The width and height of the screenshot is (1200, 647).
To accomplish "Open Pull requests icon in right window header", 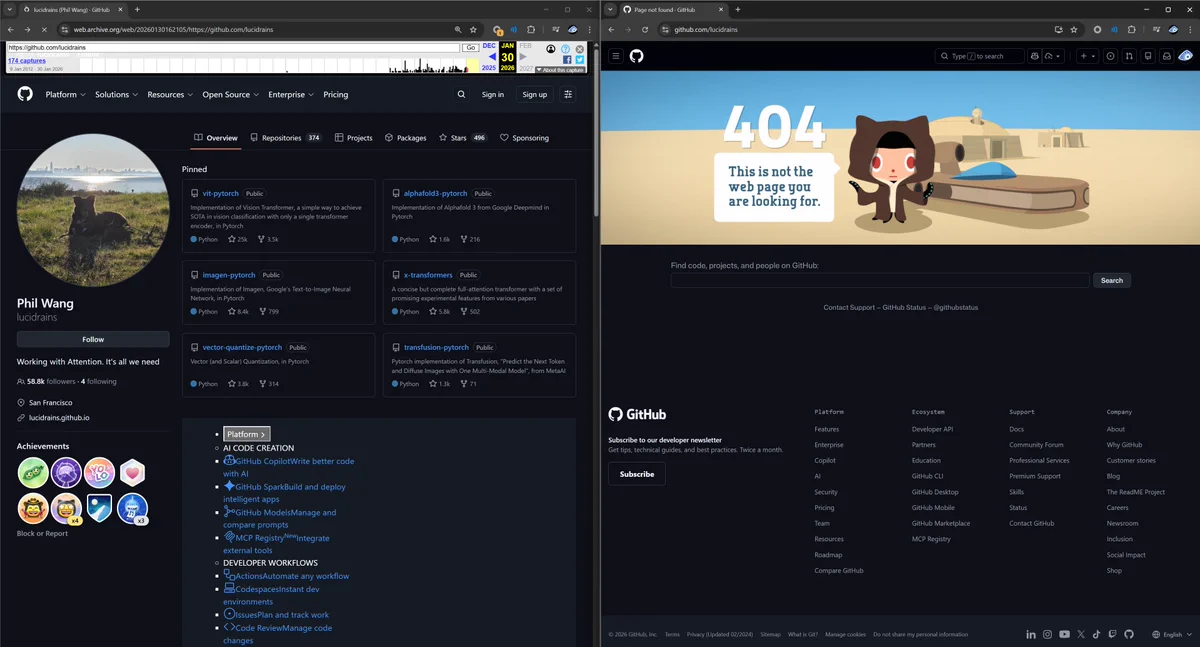I will pos(1129,56).
